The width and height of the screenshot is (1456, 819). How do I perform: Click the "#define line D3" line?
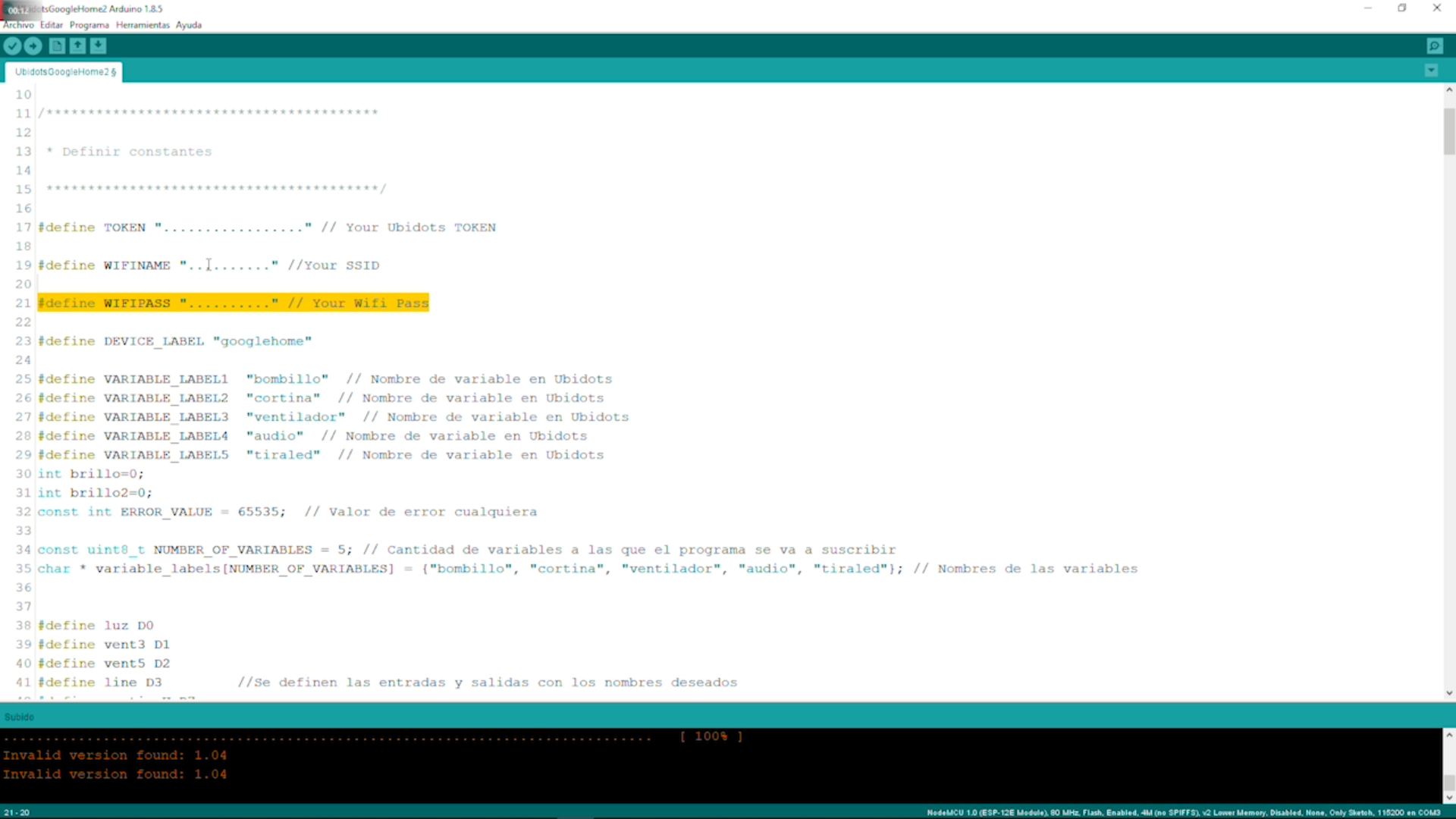tap(100, 682)
